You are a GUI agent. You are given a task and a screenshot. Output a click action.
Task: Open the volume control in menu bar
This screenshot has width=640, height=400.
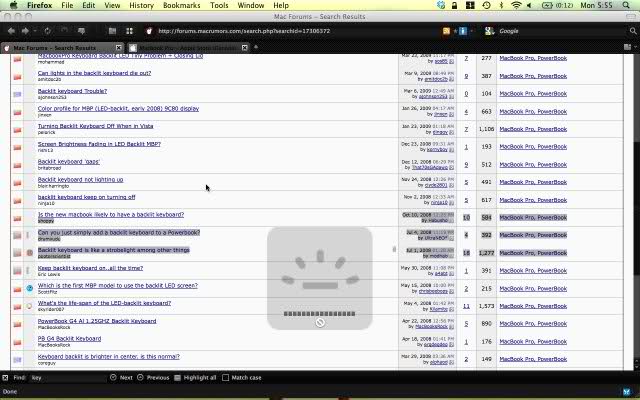pos(530,5)
